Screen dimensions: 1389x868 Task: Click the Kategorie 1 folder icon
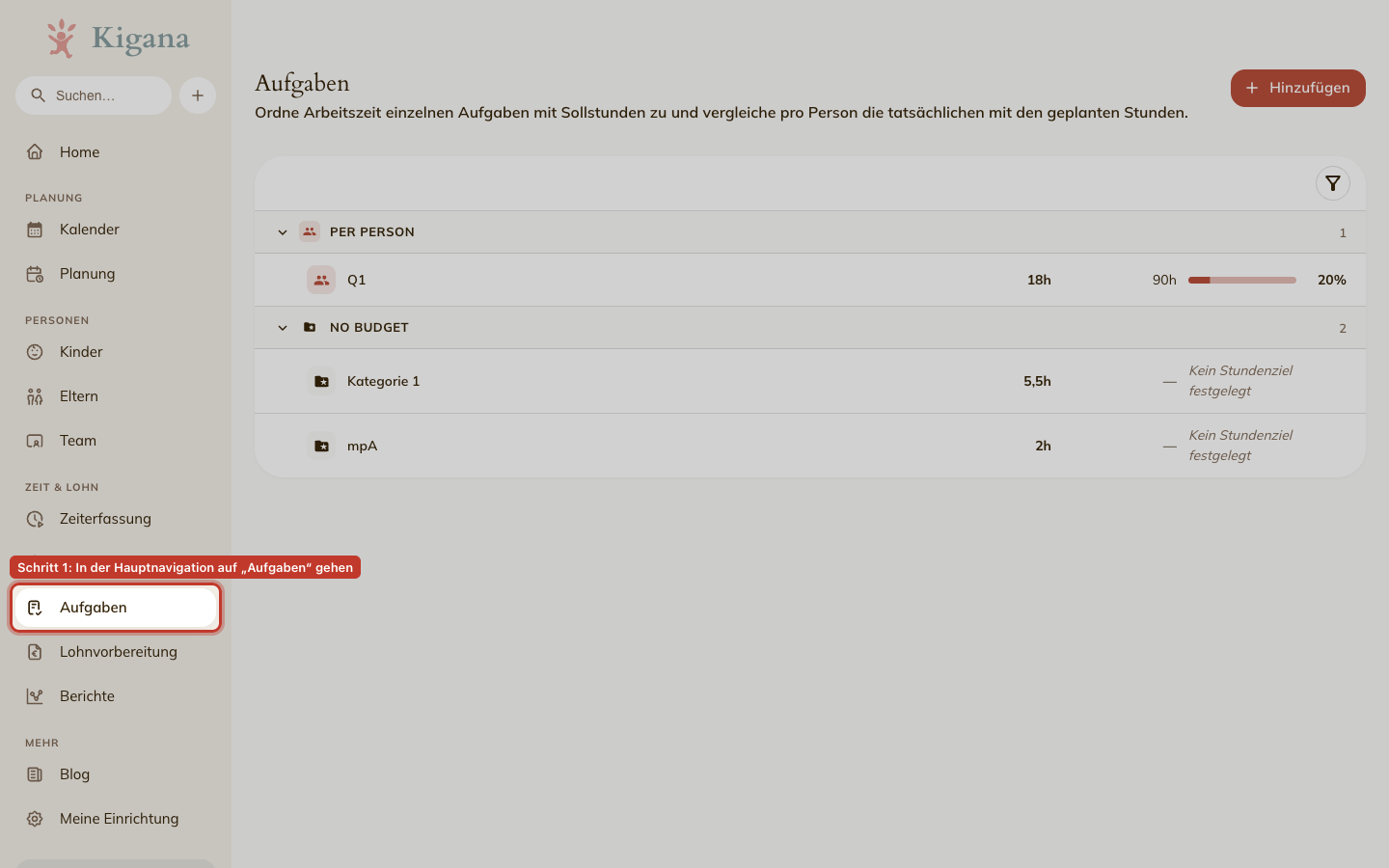coord(321,381)
